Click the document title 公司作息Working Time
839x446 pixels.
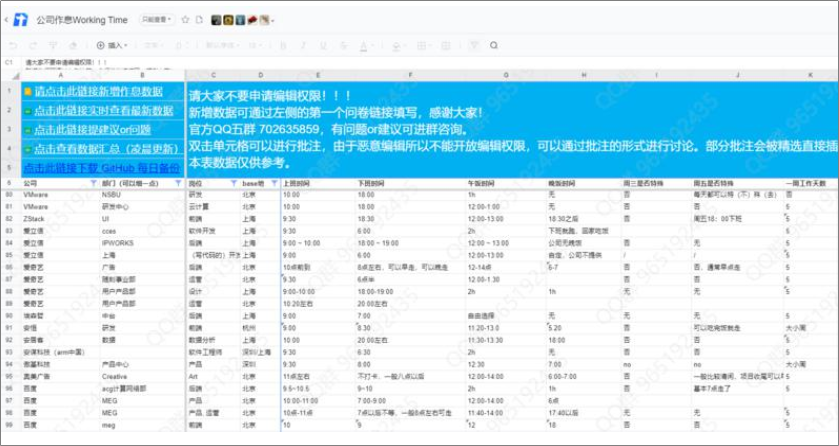82,20
